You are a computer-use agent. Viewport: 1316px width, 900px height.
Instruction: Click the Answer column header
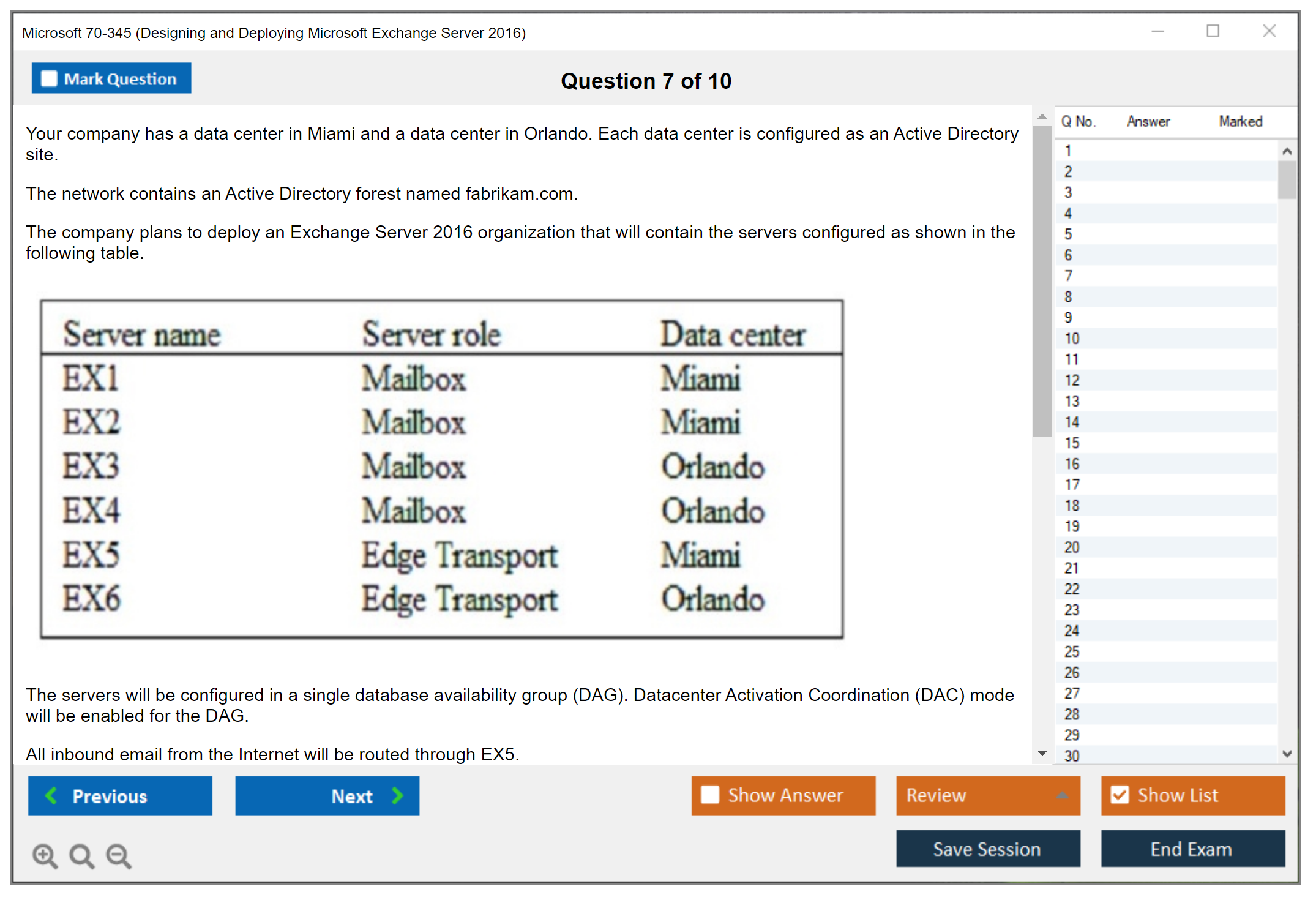(1148, 121)
